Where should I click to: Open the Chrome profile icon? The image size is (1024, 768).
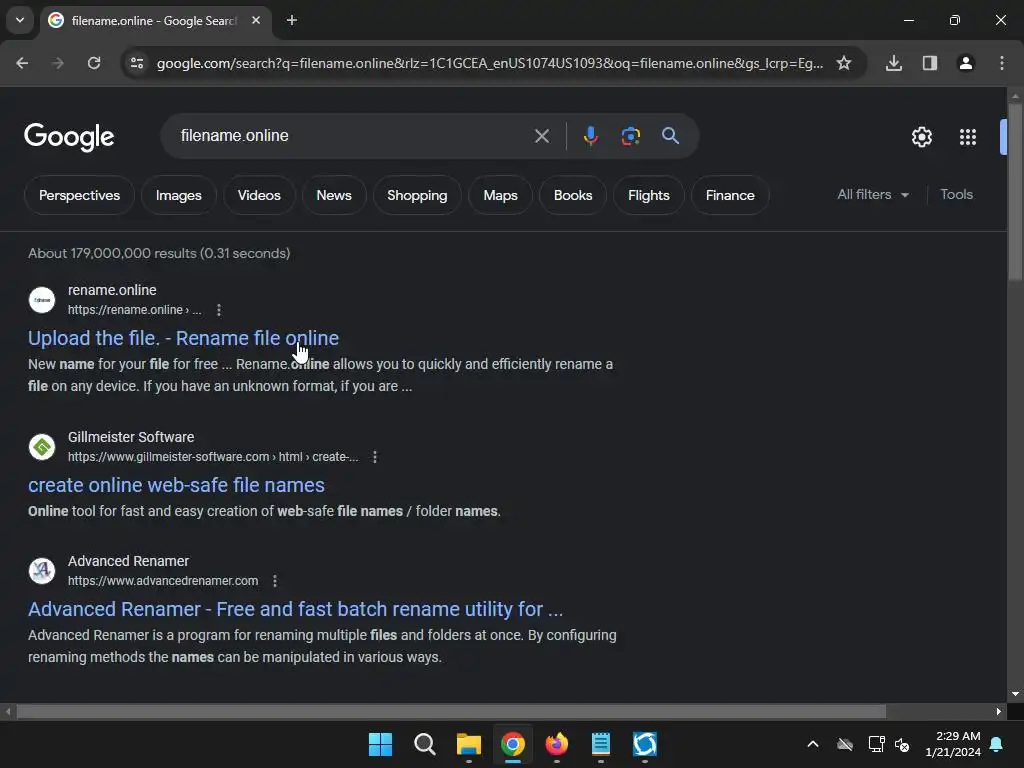[x=966, y=63]
